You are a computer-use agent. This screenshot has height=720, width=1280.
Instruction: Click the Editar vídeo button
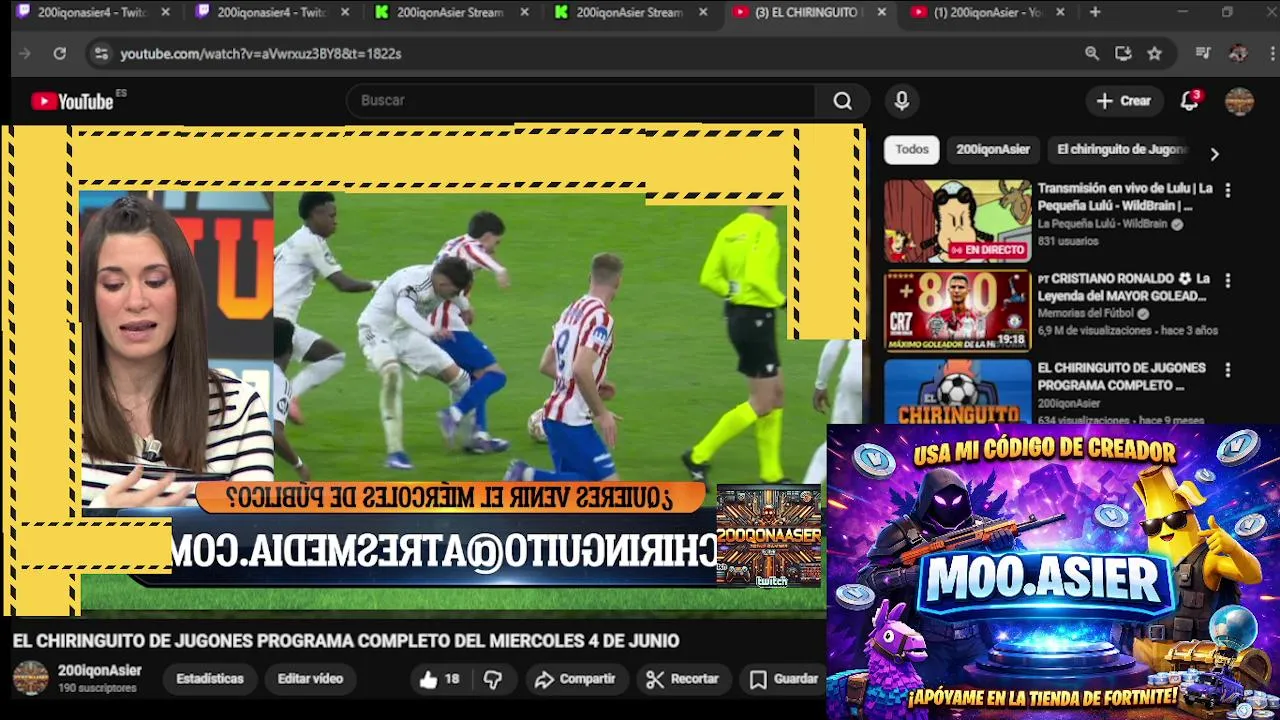coord(310,679)
